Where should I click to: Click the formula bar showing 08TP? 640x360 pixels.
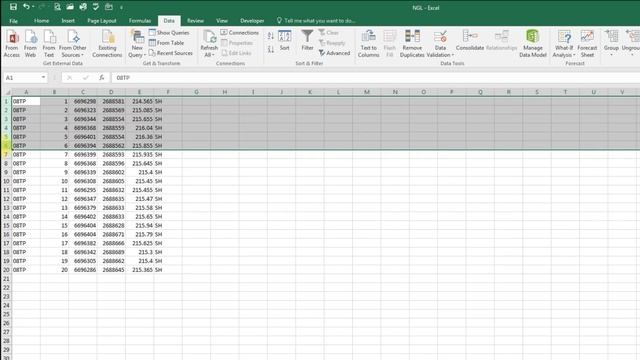click(376, 78)
